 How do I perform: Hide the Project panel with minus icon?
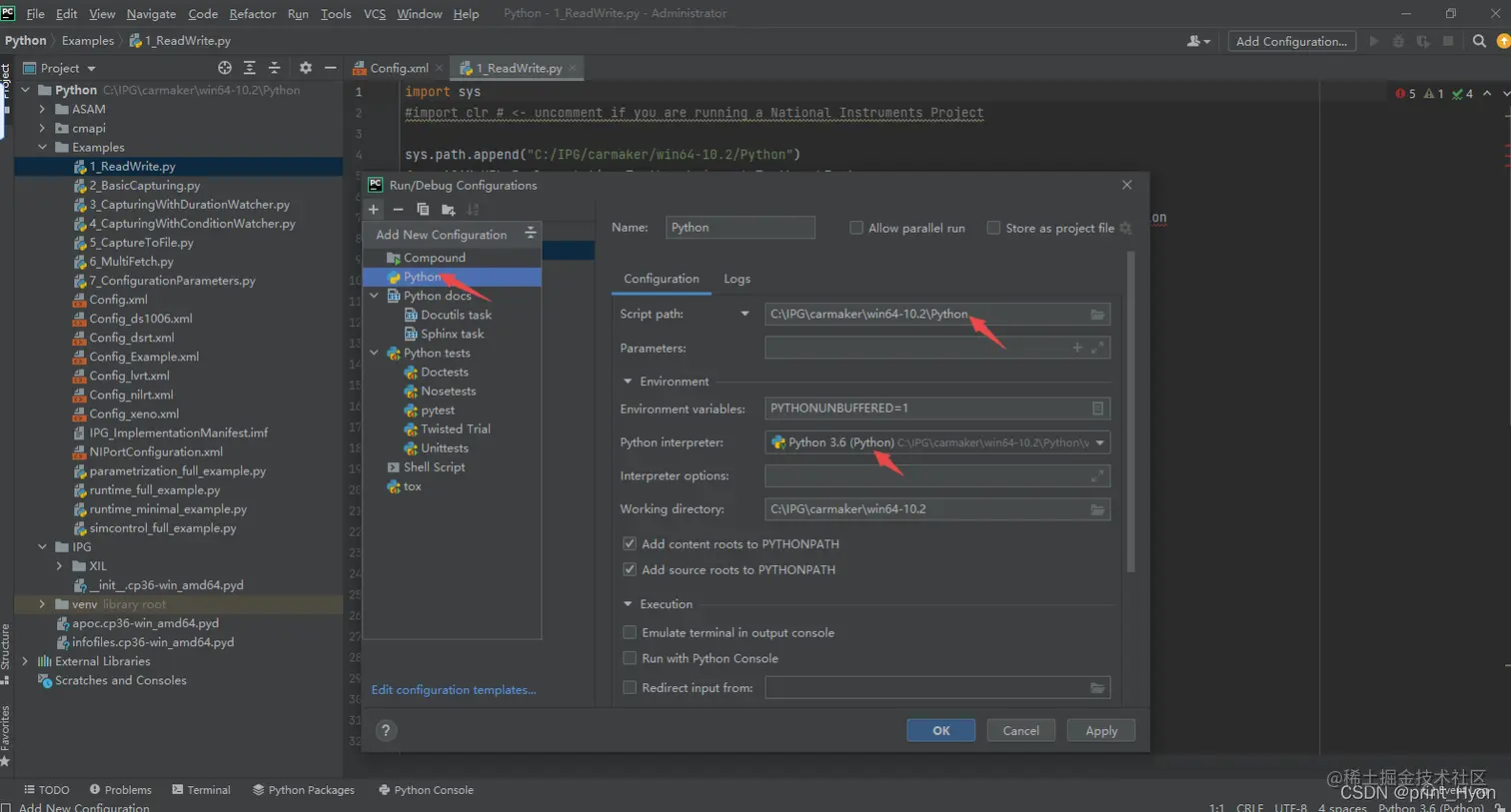click(331, 68)
